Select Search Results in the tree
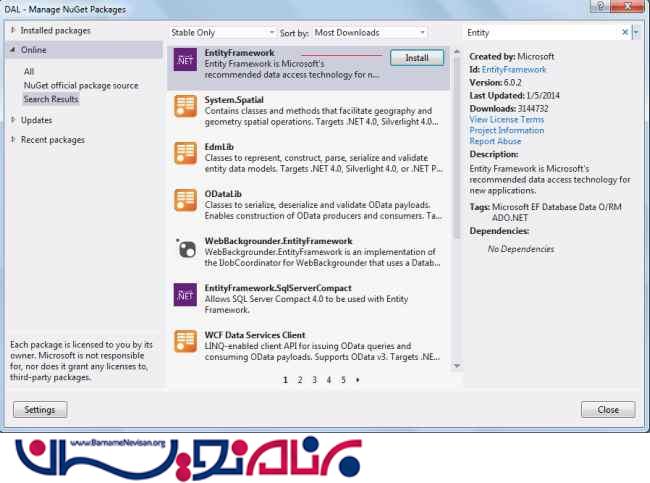 click(51, 99)
